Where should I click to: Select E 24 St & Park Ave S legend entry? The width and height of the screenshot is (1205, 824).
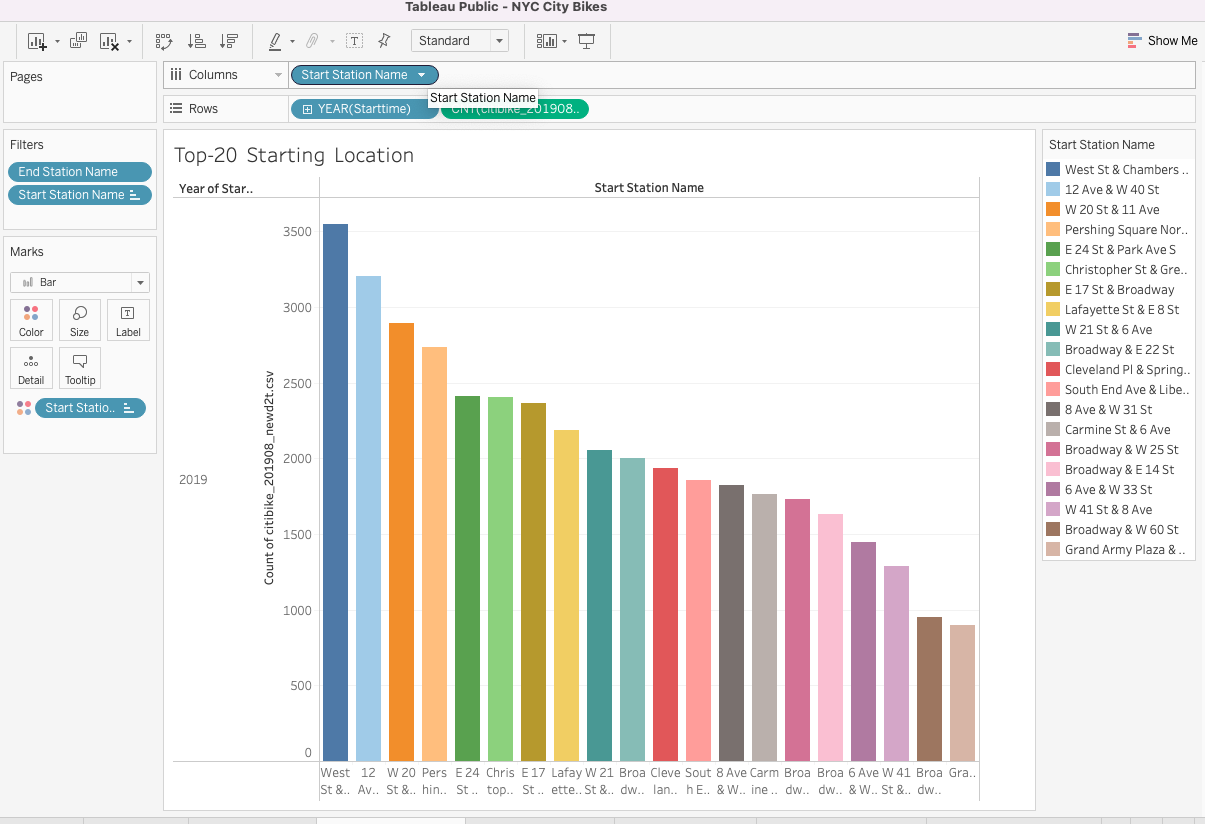(1119, 250)
